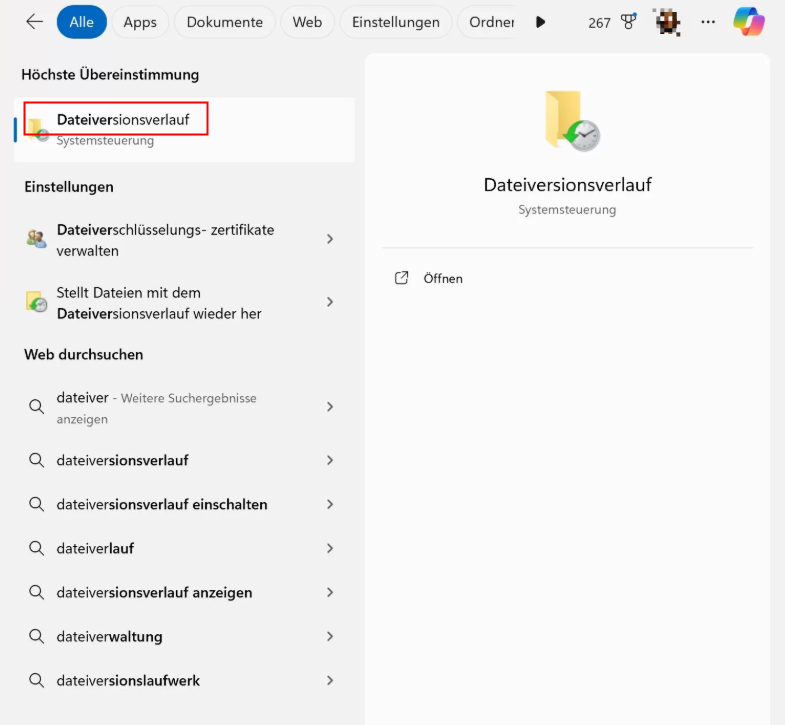
Task: Select the Einstellungen filter tab
Action: point(395,22)
